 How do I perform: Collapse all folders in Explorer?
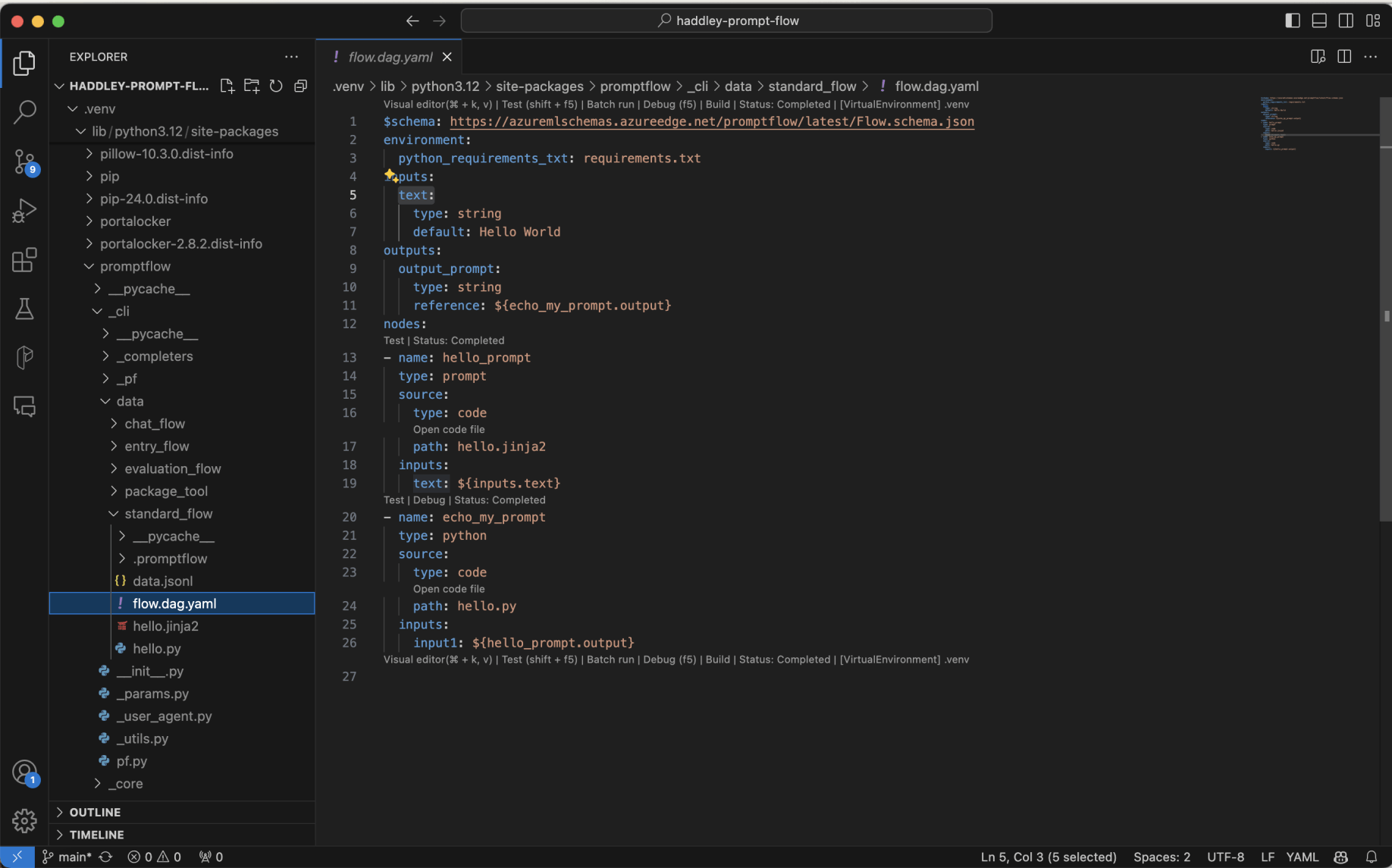(x=300, y=86)
